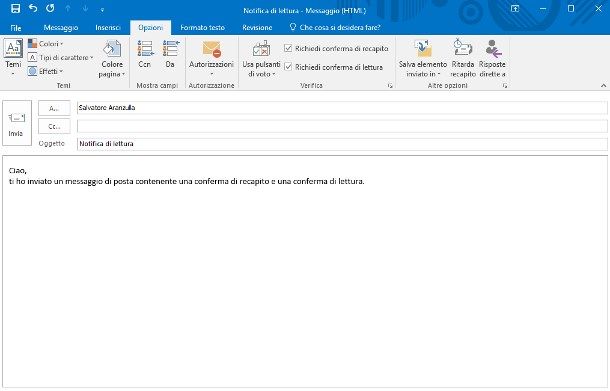This screenshot has height=391, width=610.
Task: Redo action with the circular arrow icon
Action: [50, 9]
